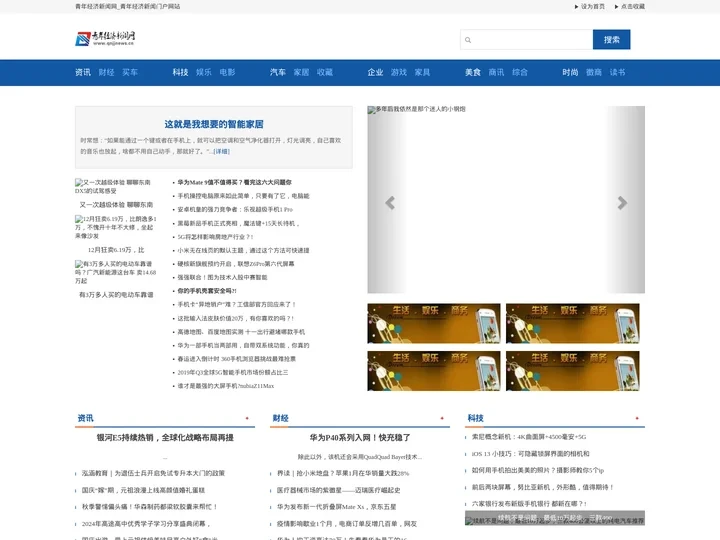Open 科技 in the blue navigation bar
This screenshot has height=540, width=720.
(180, 72)
